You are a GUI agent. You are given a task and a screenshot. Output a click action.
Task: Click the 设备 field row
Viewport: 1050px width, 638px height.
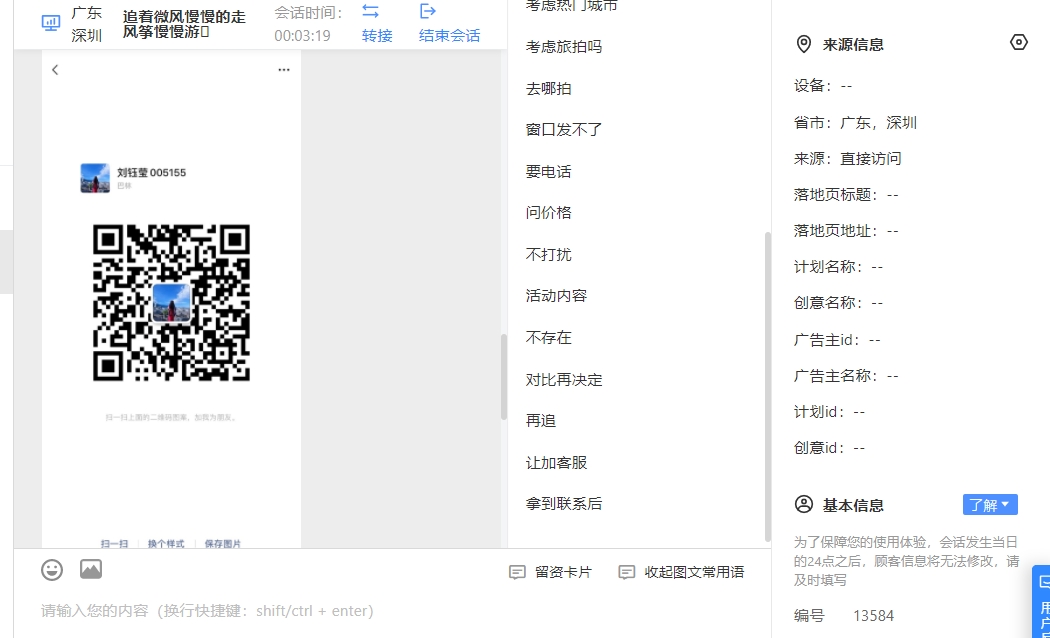point(823,86)
